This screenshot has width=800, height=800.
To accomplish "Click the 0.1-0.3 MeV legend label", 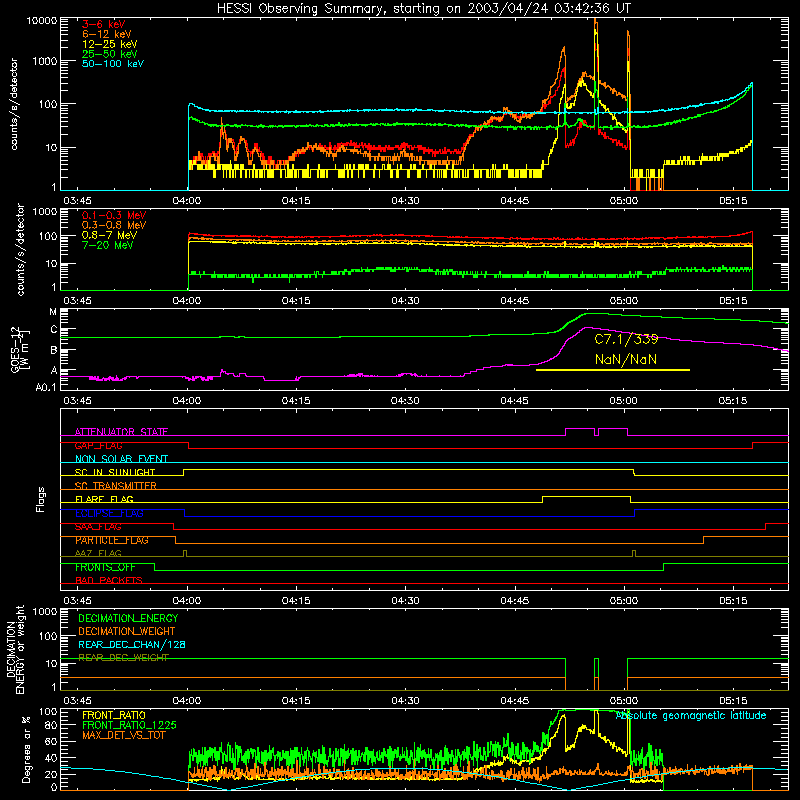I will click(x=114, y=215).
